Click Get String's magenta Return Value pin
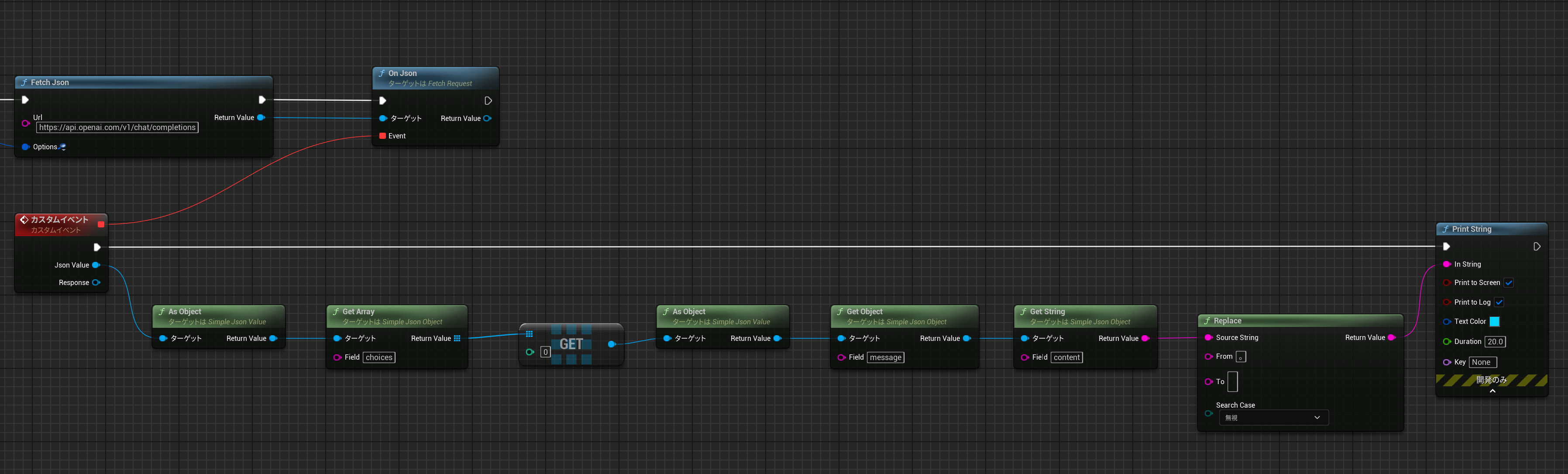The height and width of the screenshot is (474, 1568). [1145, 338]
